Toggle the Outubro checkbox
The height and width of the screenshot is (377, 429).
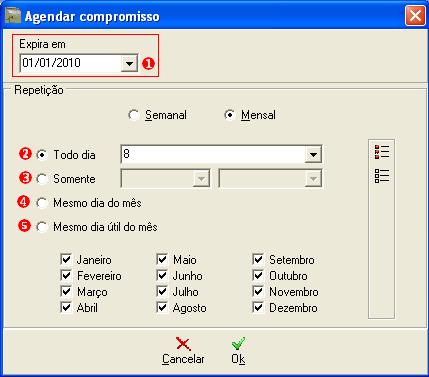[258, 275]
